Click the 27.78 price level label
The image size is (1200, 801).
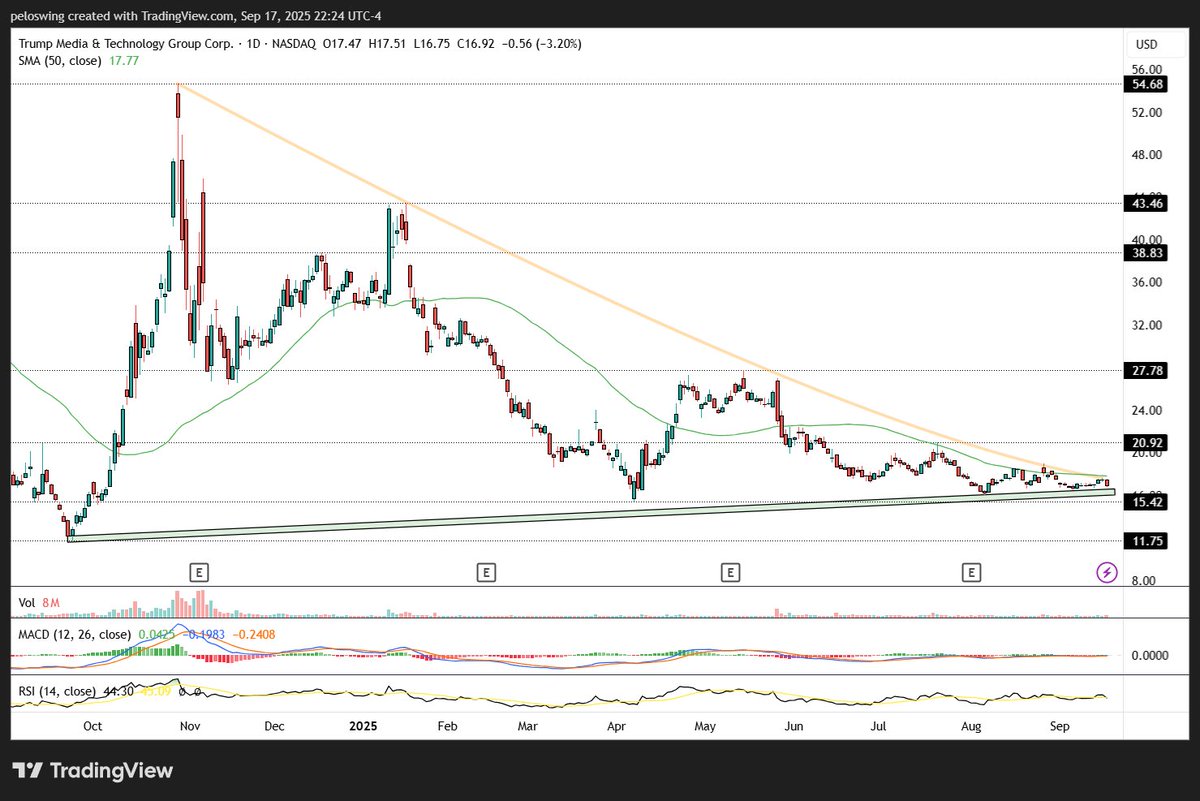coord(1147,370)
